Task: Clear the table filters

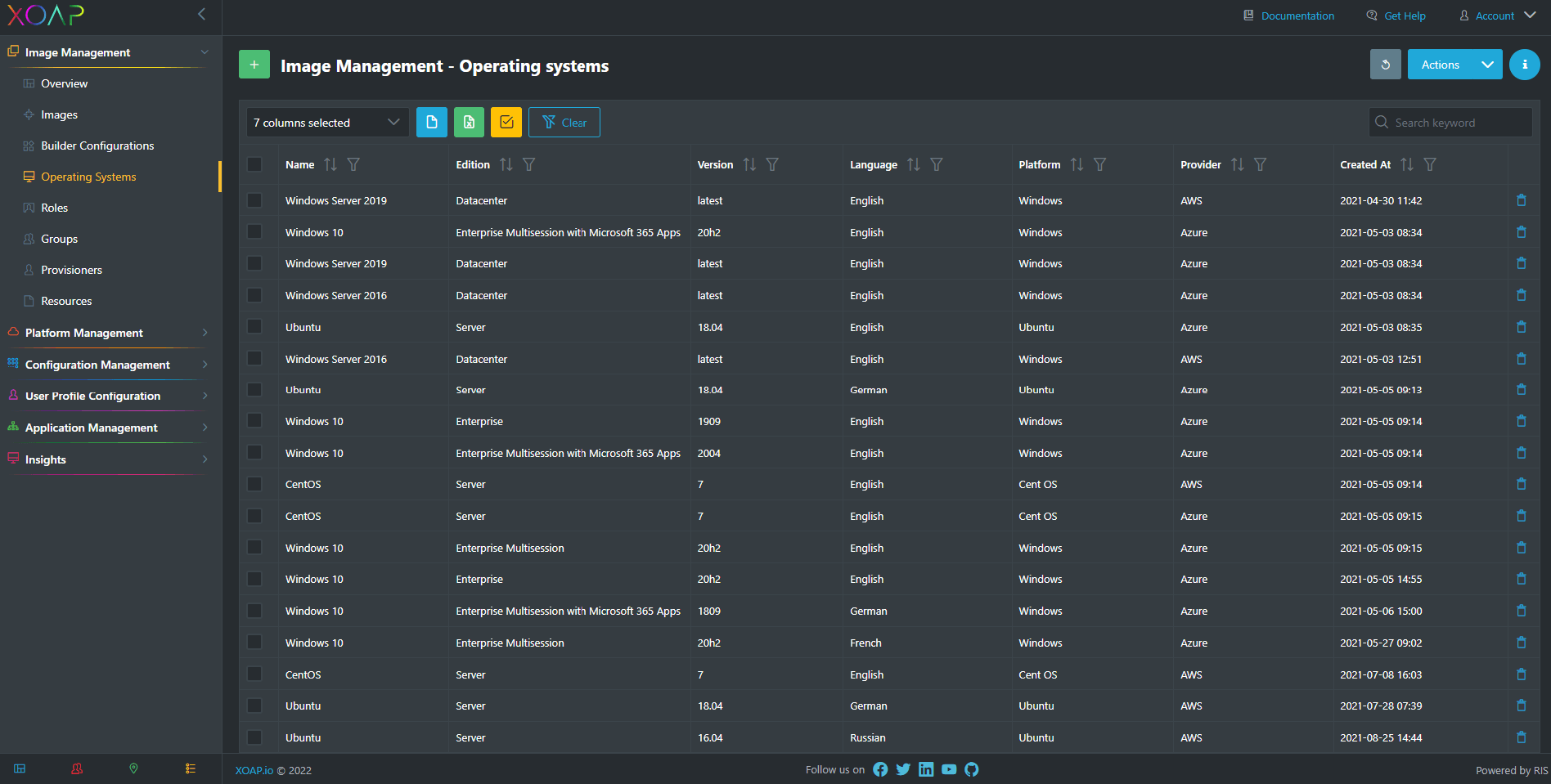Action: tap(564, 123)
